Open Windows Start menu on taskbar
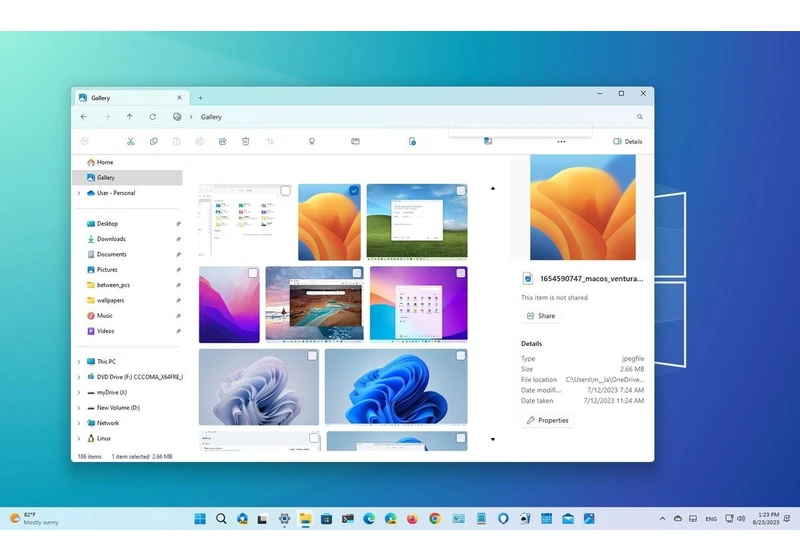The width and height of the screenshot is (800, 560). (200, 519)
